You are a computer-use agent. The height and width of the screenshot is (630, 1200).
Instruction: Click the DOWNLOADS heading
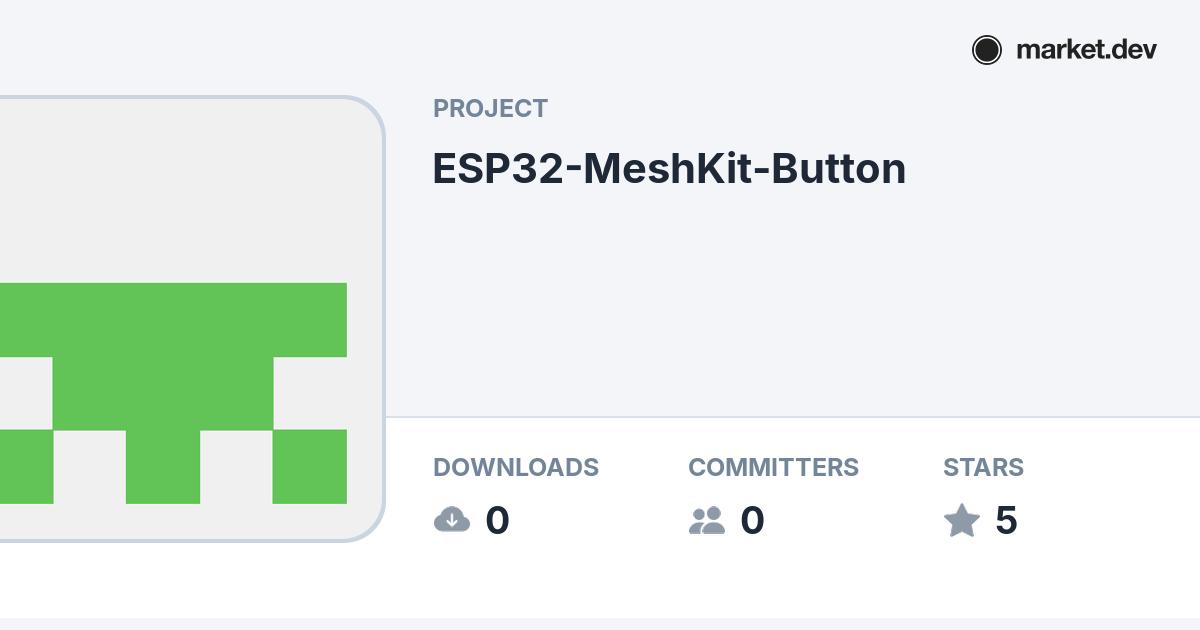click(x=516, y=467)
